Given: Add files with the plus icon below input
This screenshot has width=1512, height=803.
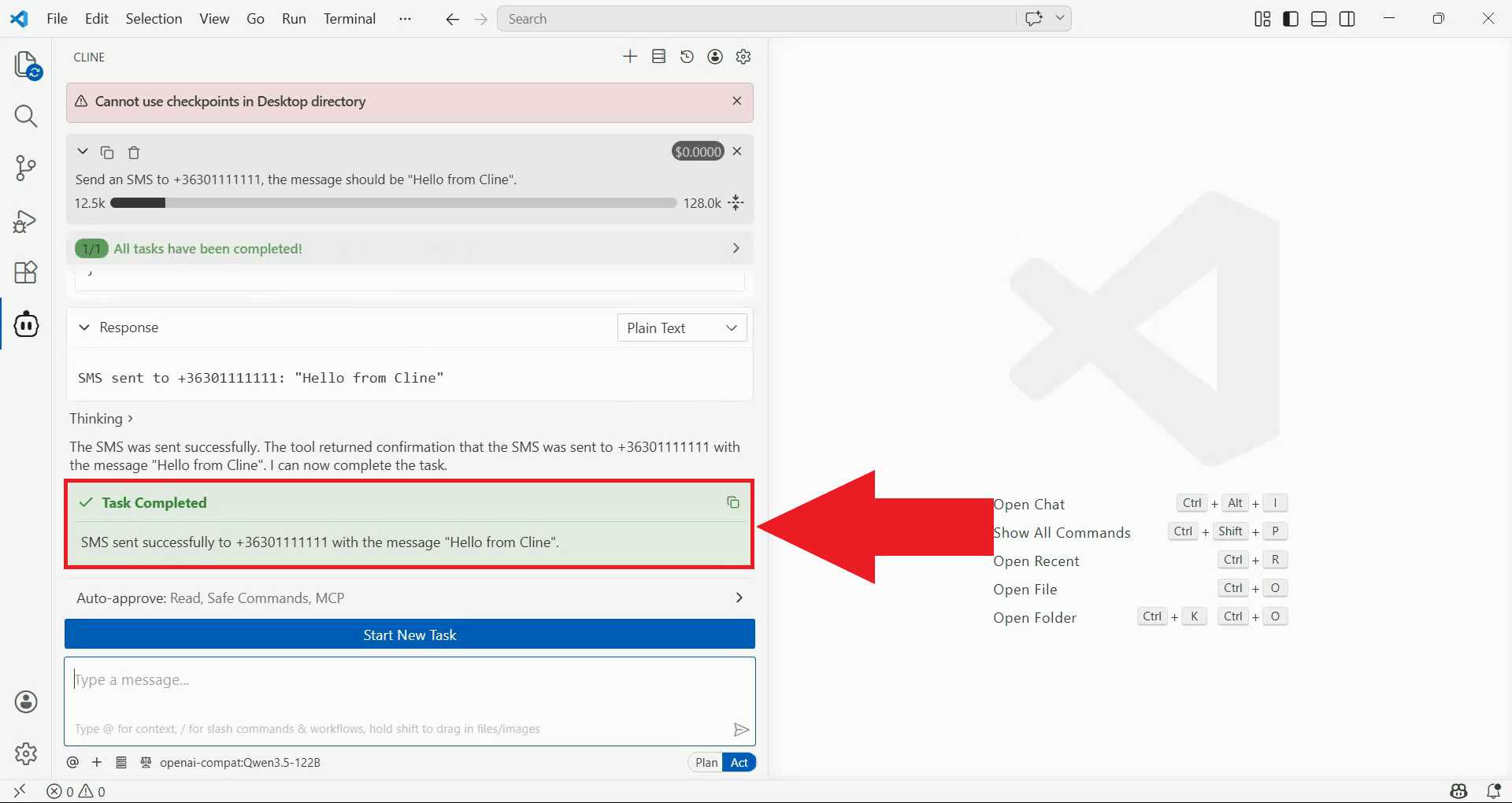Looking at the screenshot, I should point(97,762).
